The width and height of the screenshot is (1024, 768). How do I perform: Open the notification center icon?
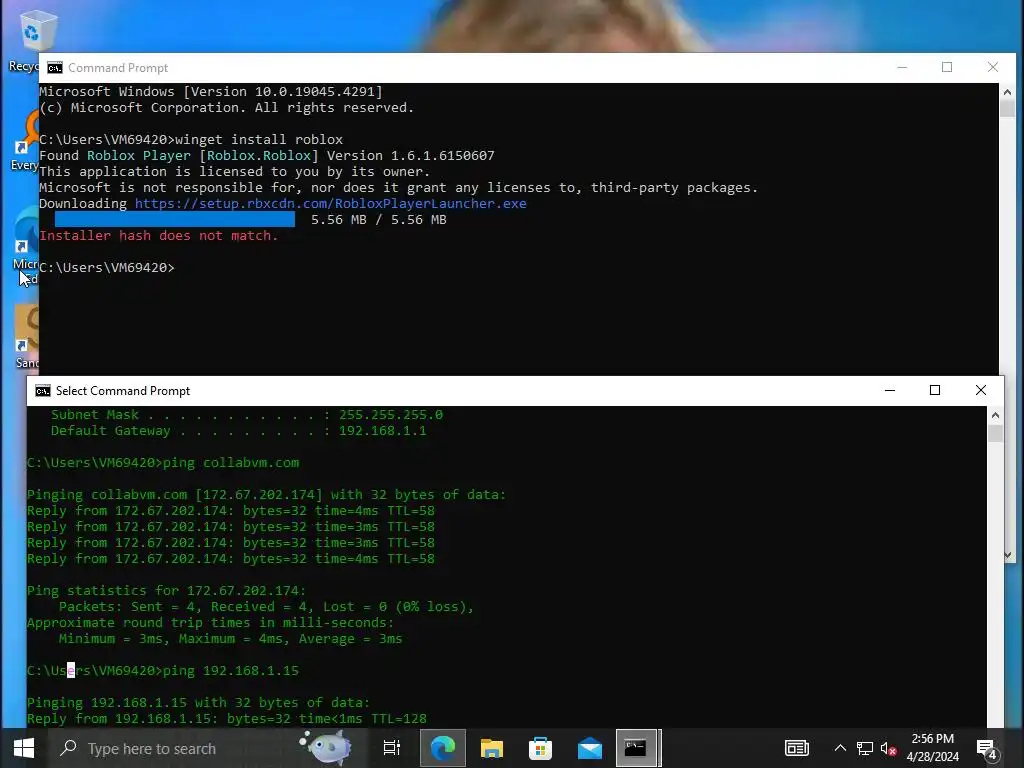point(986,748)
